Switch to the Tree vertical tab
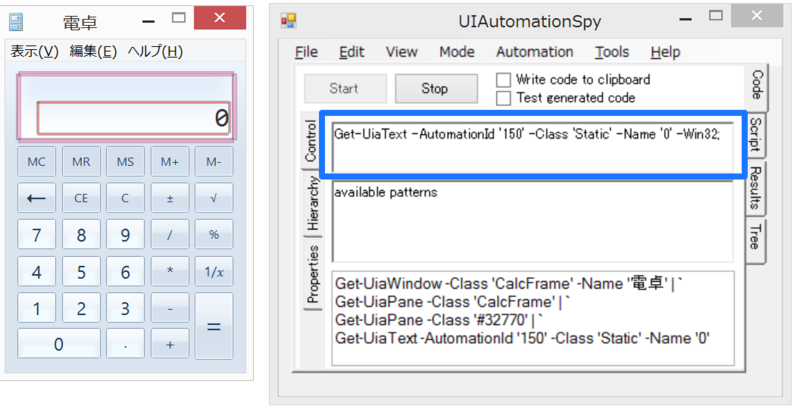800x409 pixels. tap(757, 241)
